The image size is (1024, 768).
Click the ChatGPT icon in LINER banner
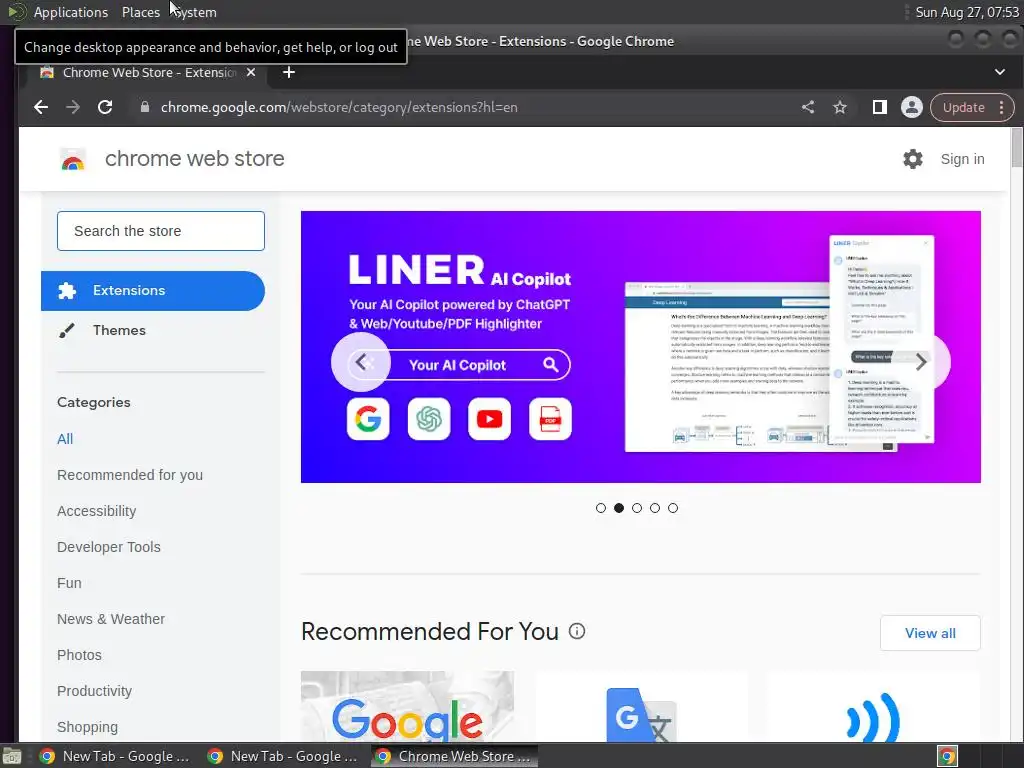pos(429,419)
